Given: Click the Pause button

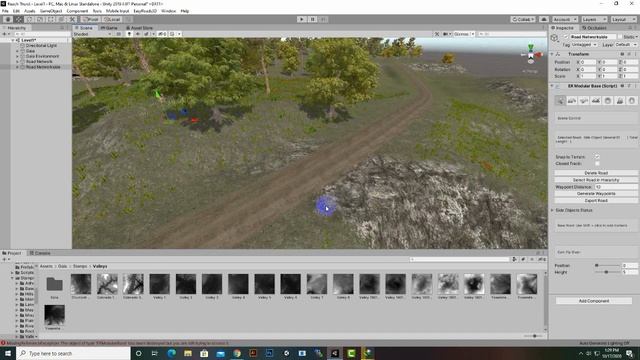Looking at the screenshot, I should (312, 19).
